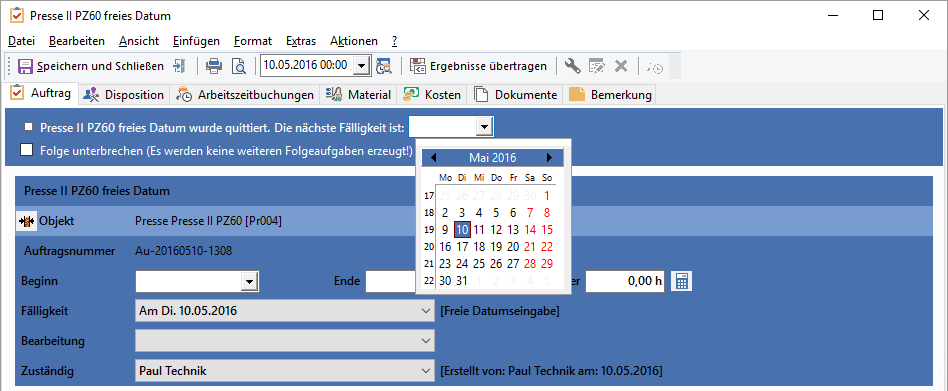Open the Extras menu
The width and height of the screenshot is (948, 391).
(300, 41)
